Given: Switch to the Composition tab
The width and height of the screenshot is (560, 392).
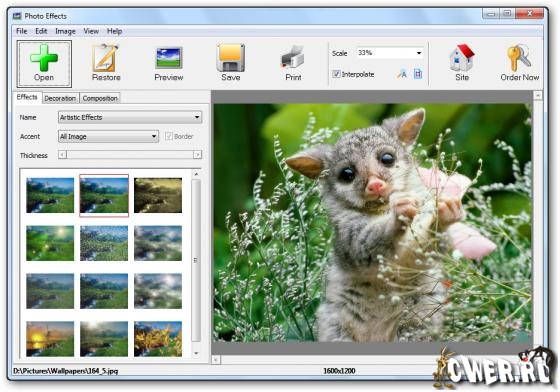Looking at the screenshot, I should tap(100, 98).
